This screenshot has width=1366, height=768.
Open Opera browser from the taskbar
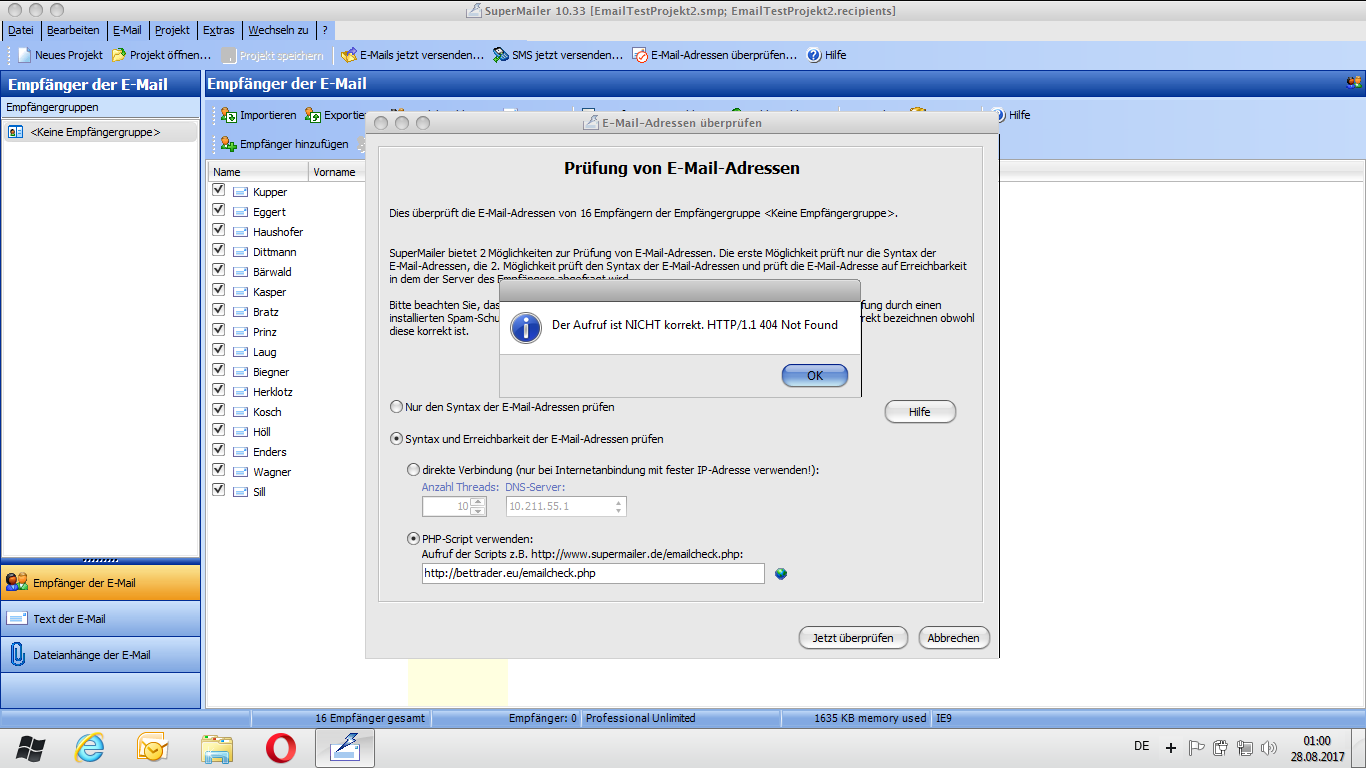280,748
